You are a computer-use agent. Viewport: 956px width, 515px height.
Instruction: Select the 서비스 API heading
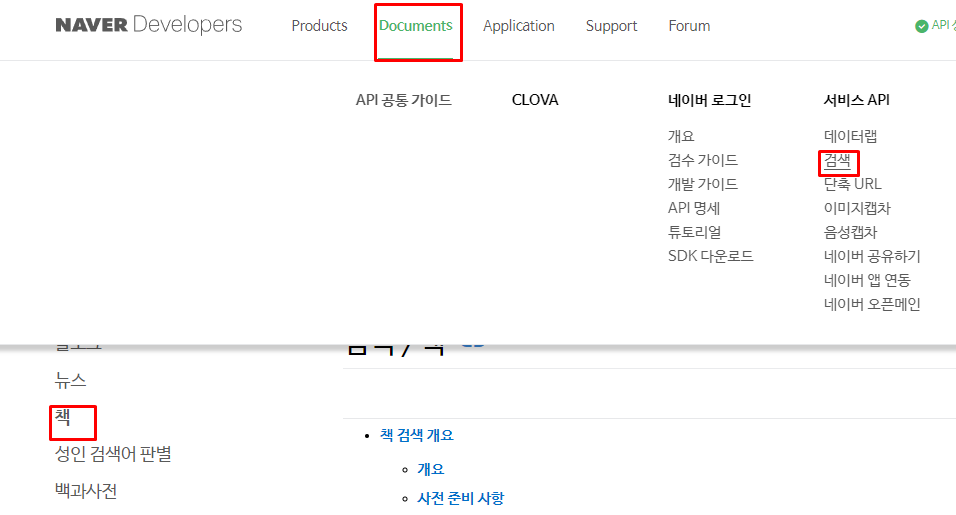click(857, 100)
